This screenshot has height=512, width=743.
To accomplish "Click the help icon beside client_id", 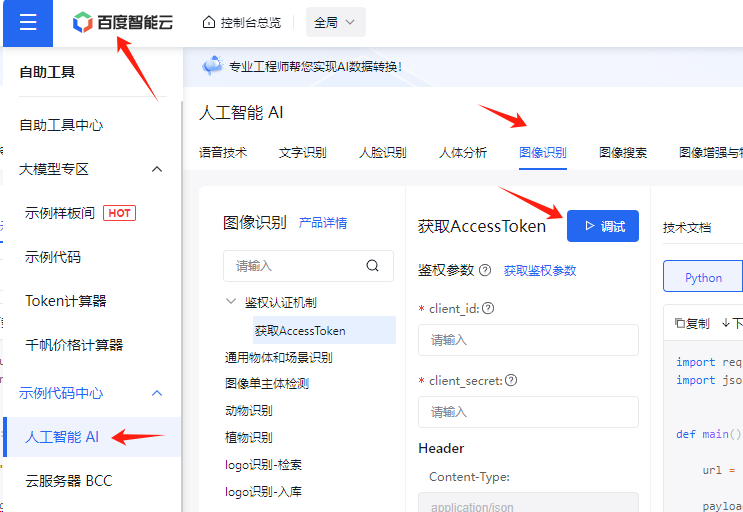I will [488, 308].
